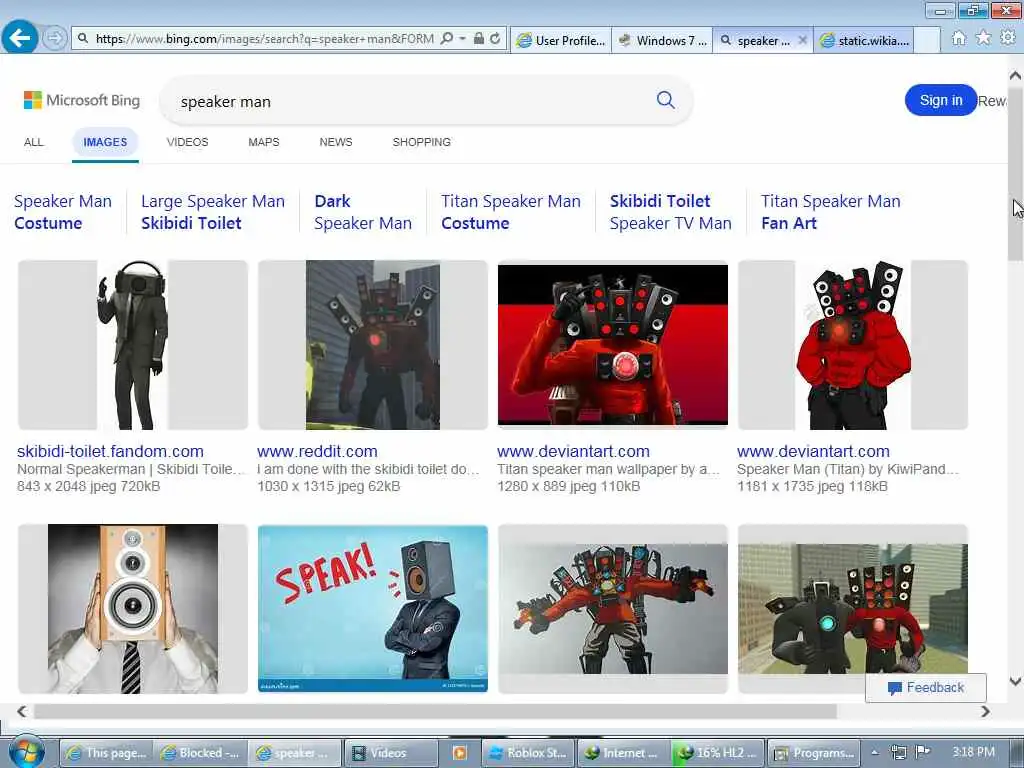Open the Windows Start orb

coord(27,752)
